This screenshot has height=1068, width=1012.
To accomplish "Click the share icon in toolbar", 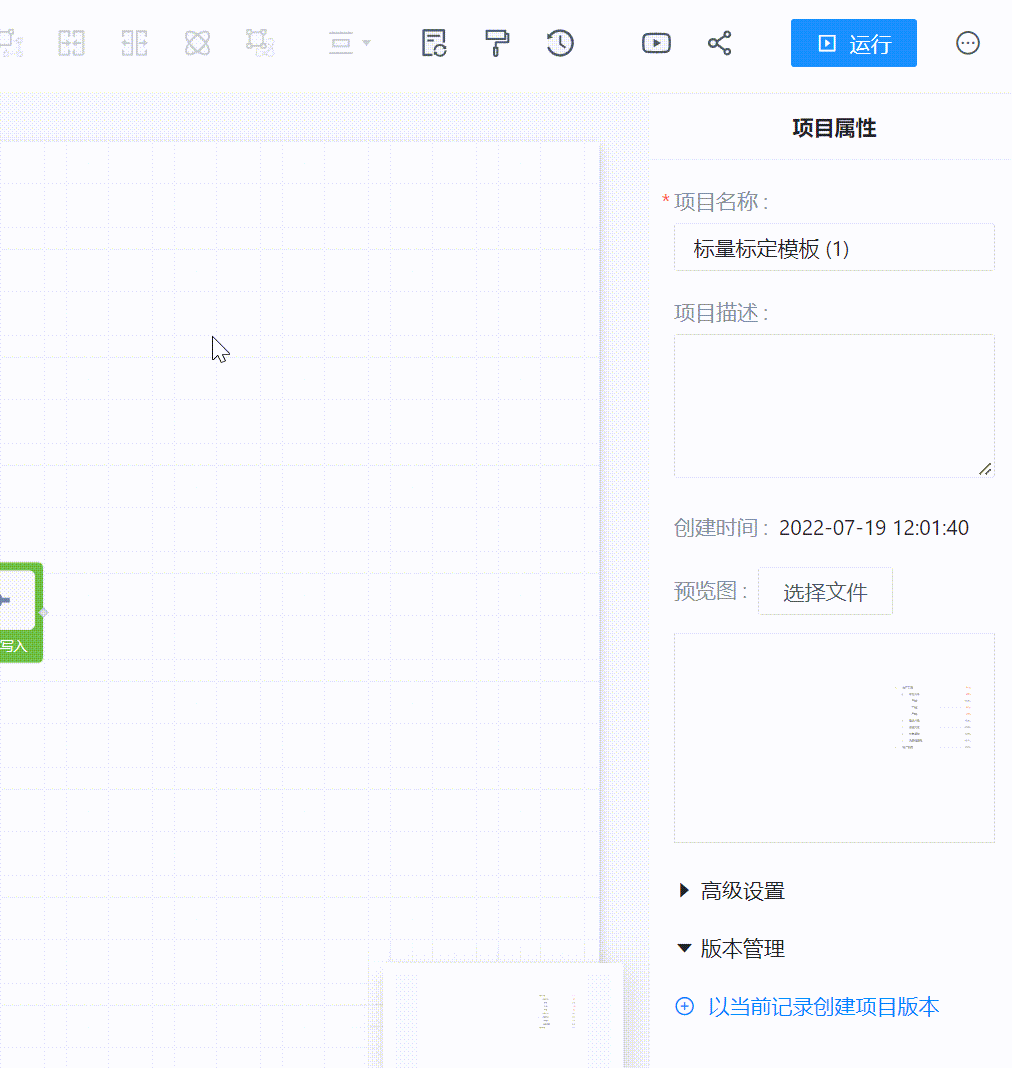I will point(719,43).
